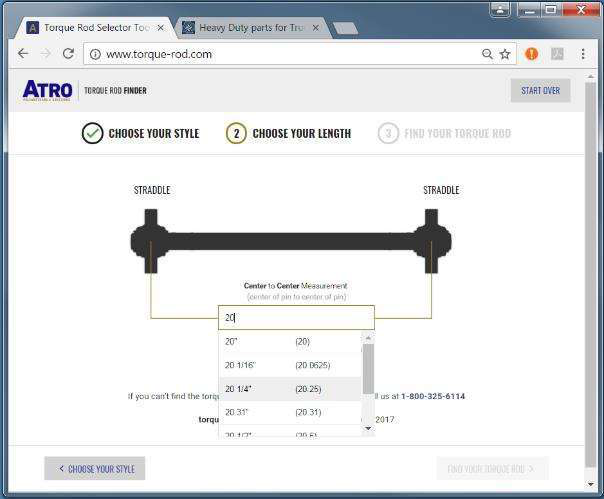The height and width of the screenshot is (499, 604).
Task: Click the TORQUE ROD FINDER heading
Action: click(x=115, y=91)
